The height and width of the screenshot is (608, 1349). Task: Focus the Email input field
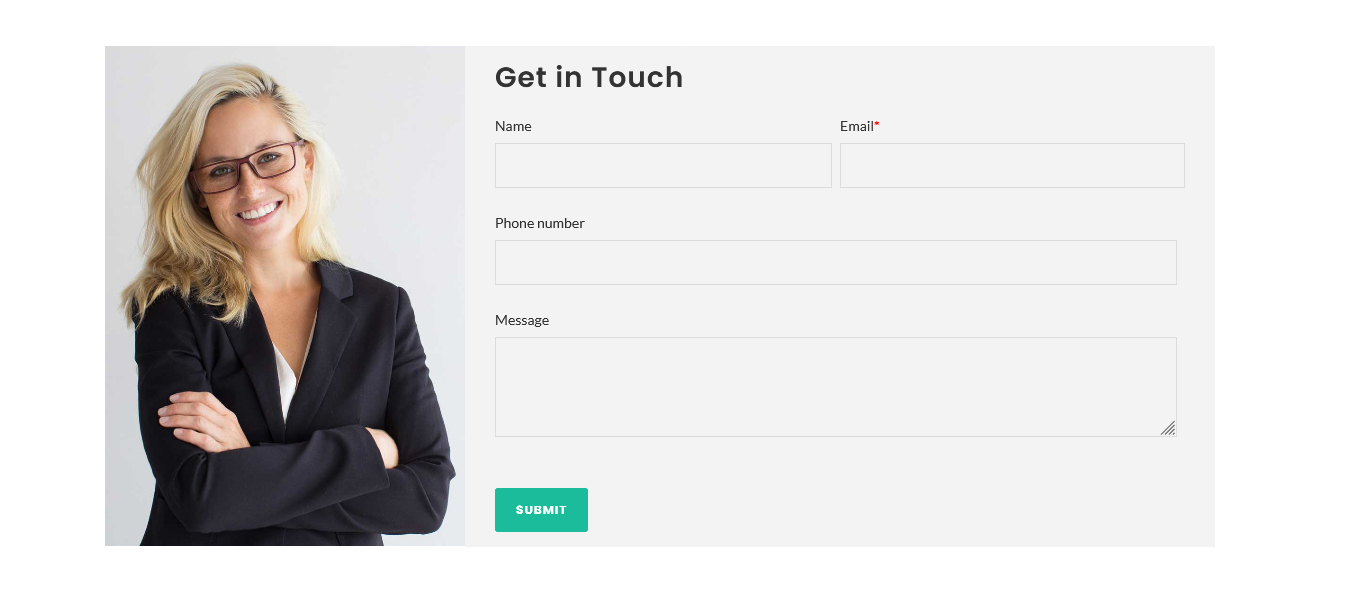point(1012,165)
